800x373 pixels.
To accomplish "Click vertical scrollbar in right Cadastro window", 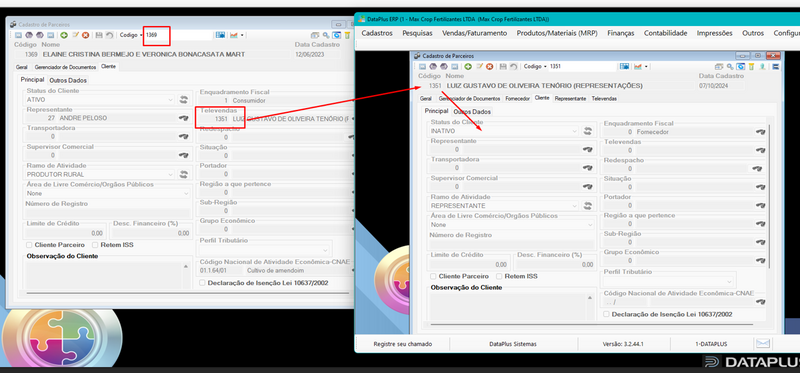I will coord(769,196).
